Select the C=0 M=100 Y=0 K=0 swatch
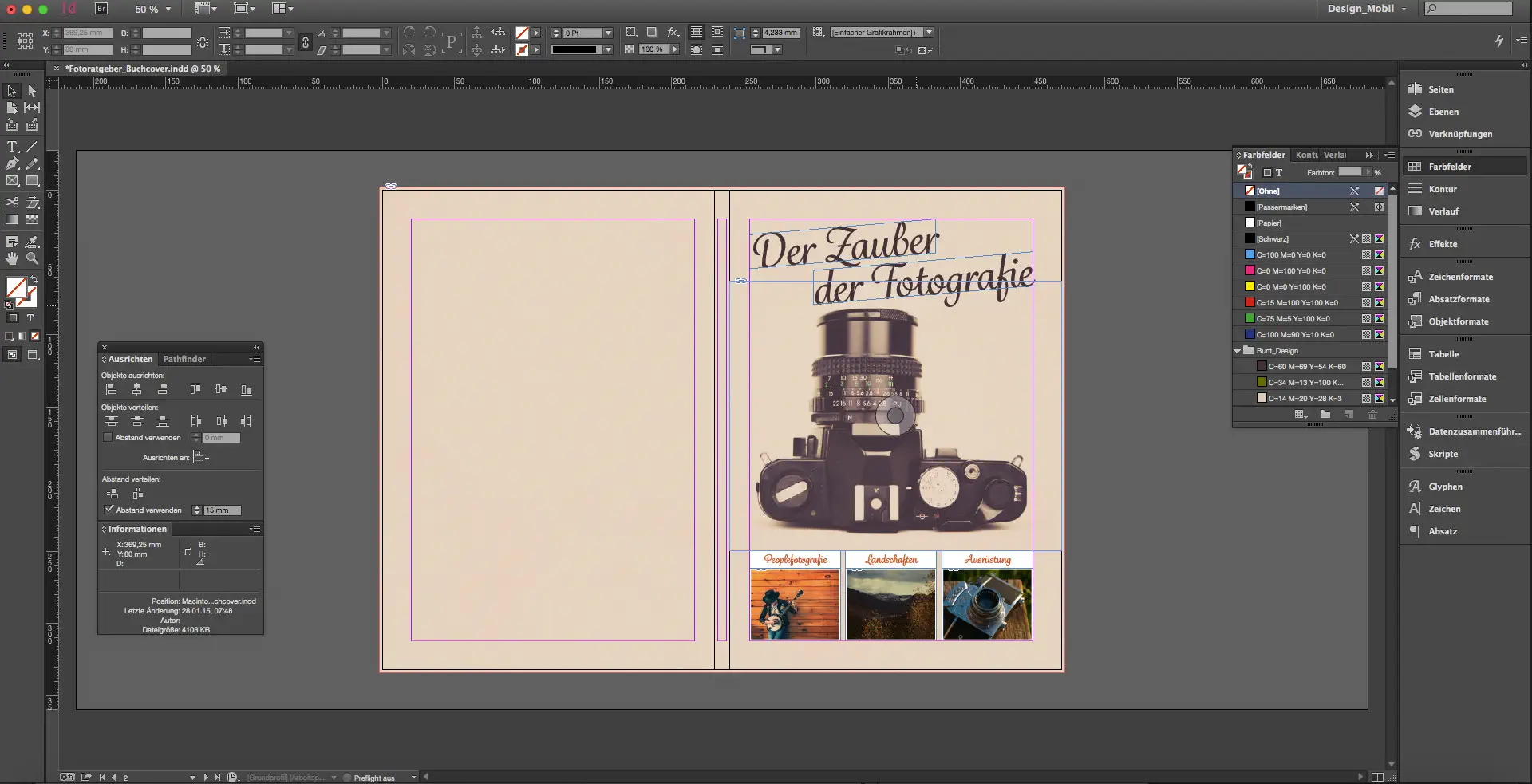Viewport: 1532px width, 784px height. 1289,270
